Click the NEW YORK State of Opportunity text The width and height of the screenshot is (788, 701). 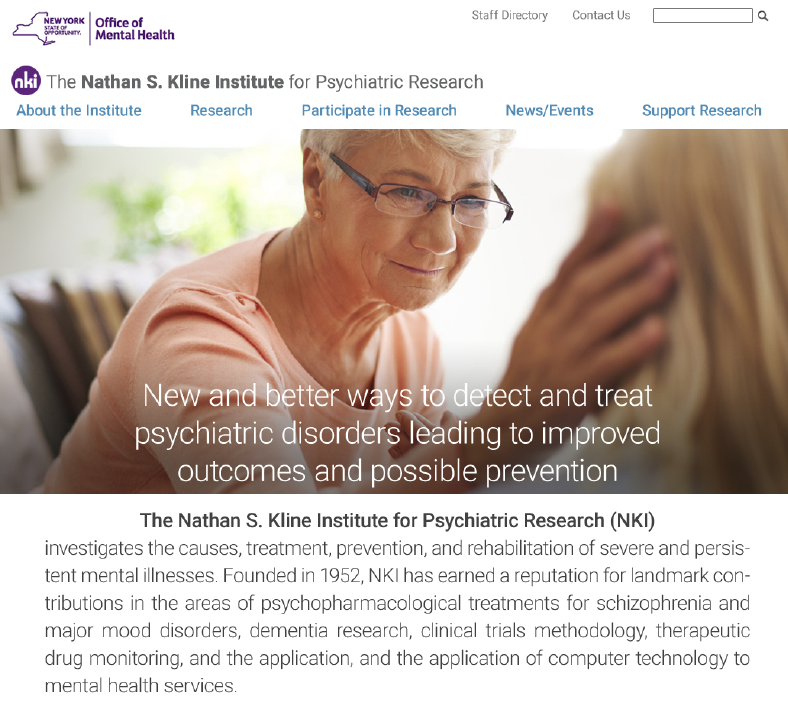coord(63,26)
